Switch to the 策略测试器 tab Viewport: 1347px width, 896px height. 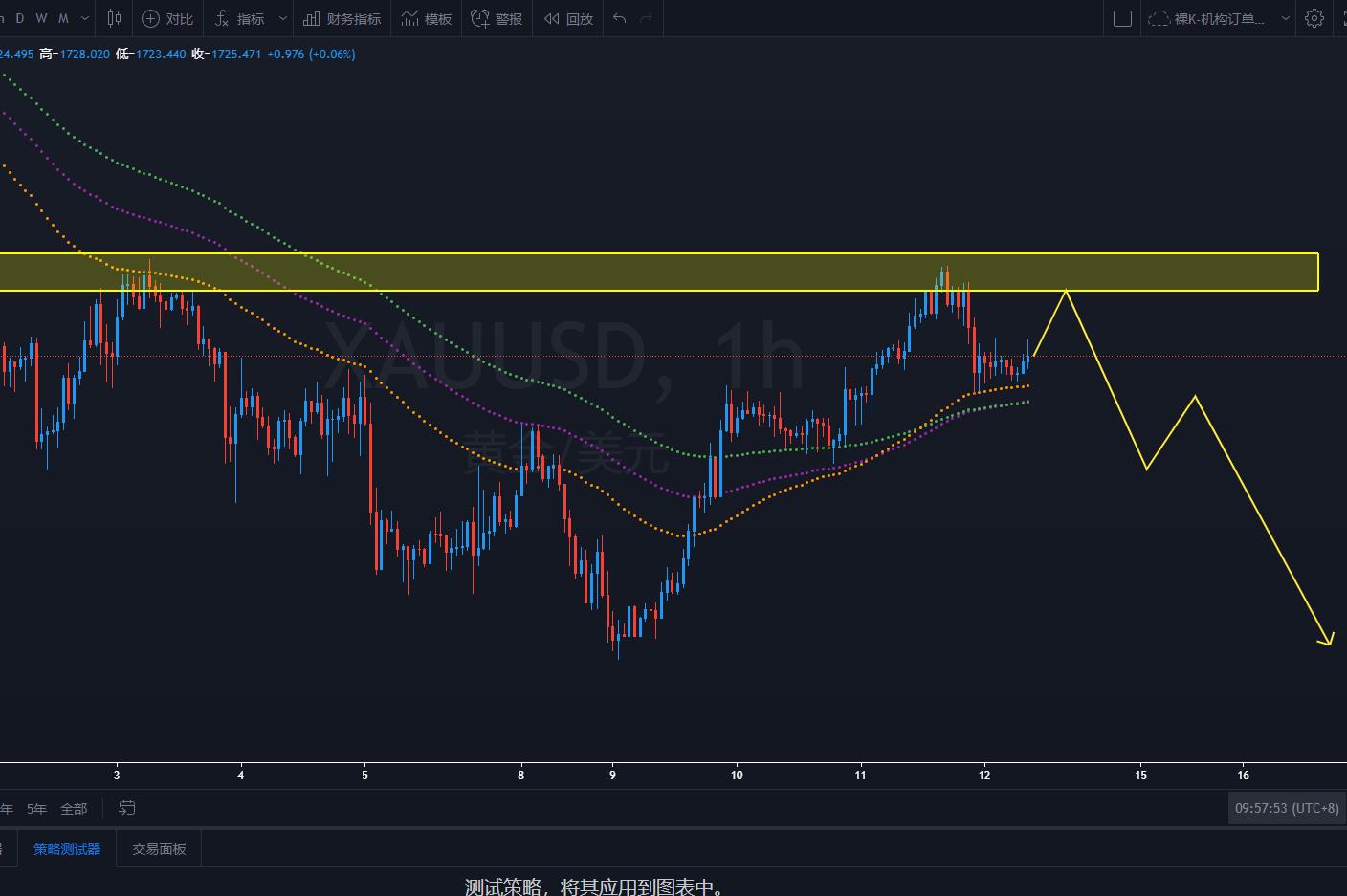click(x=67, y=849)
